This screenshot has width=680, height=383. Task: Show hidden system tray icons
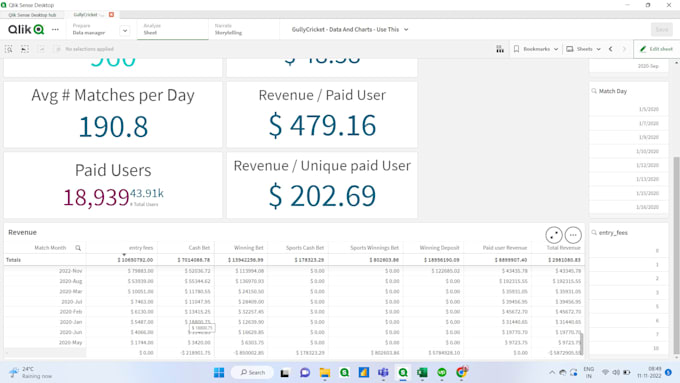click(x=552, y=372)
